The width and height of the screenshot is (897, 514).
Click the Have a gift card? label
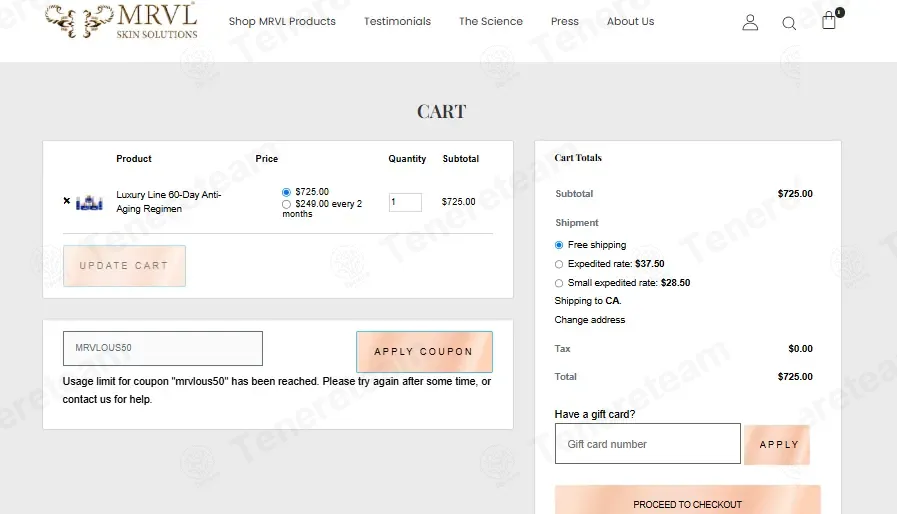(x=594, y=414)
